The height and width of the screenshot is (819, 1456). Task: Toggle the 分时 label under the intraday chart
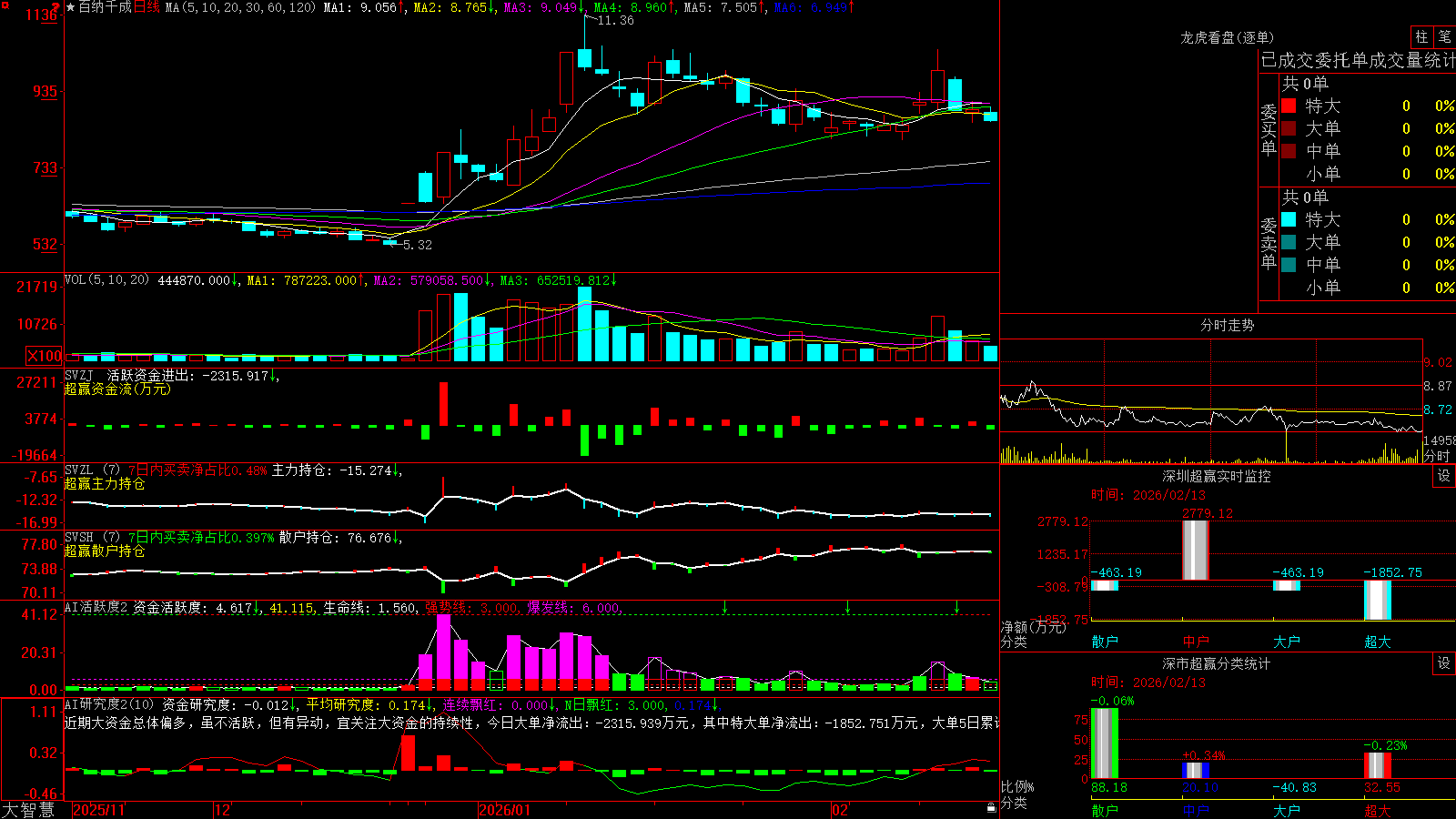tap(1437, 456)
